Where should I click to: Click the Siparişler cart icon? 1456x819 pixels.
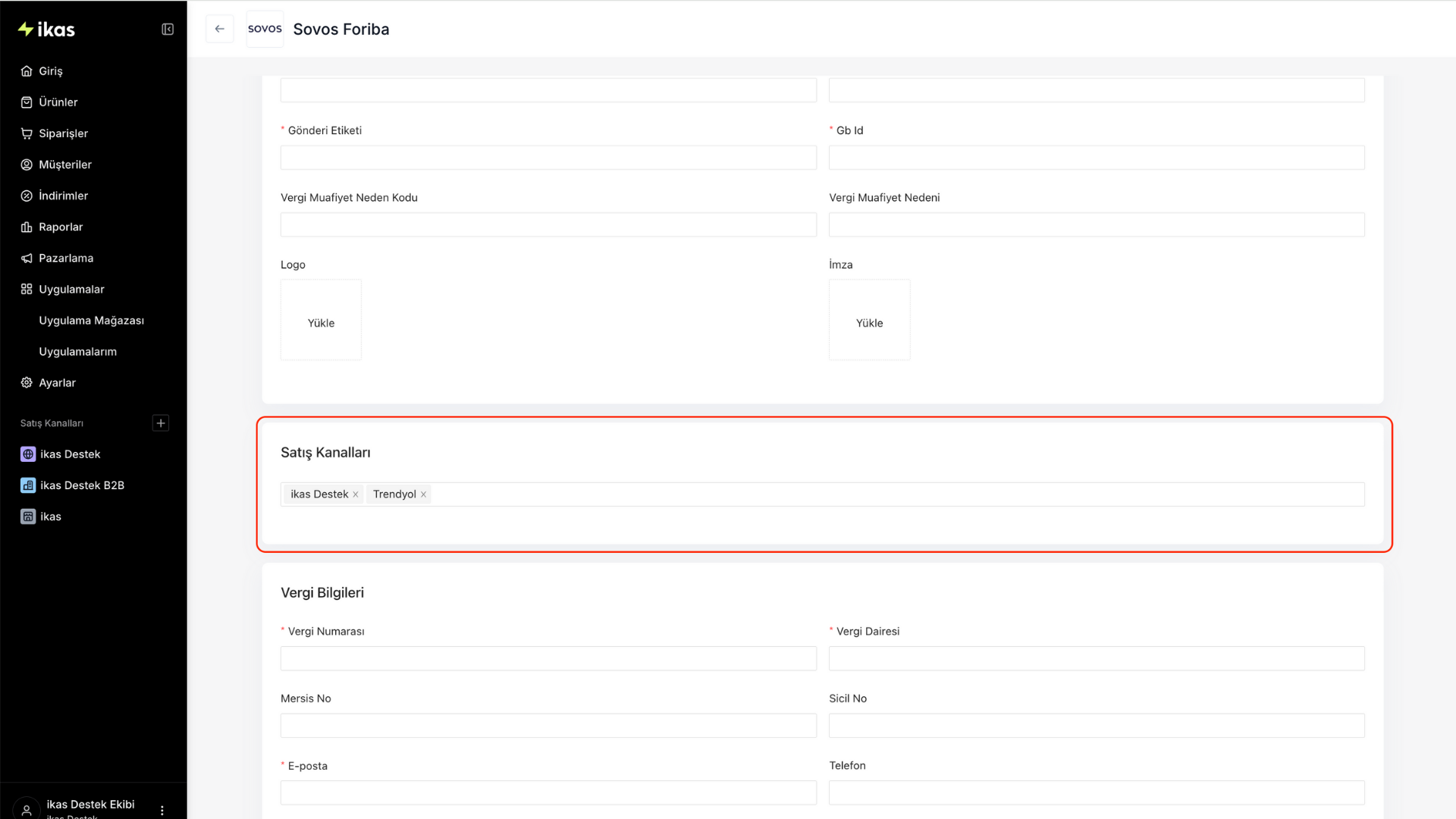tap(27, 133)
